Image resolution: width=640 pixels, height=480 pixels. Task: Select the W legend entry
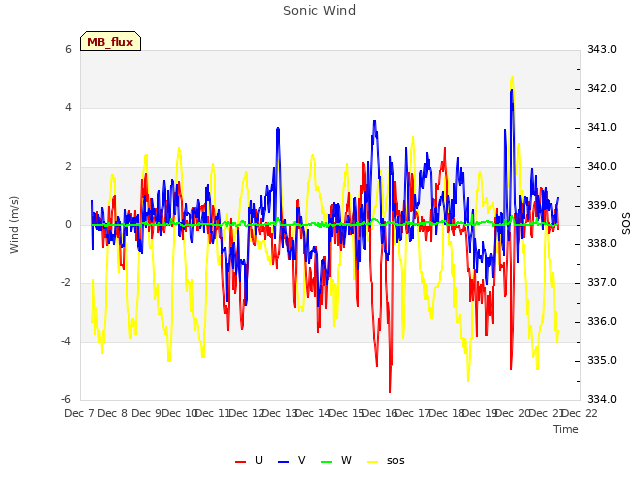tap(336, 461)
